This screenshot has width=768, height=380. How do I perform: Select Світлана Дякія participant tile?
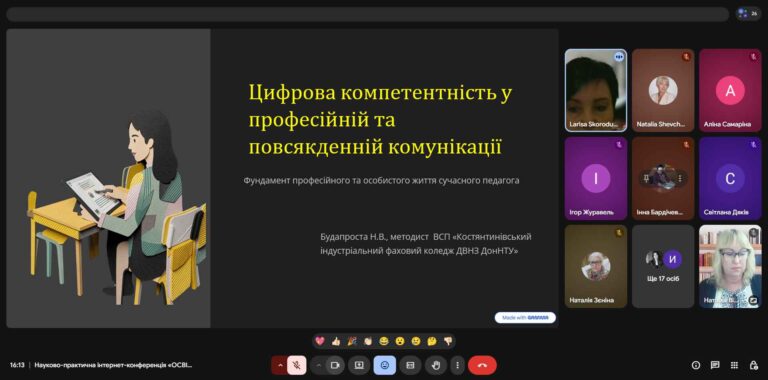730,178
